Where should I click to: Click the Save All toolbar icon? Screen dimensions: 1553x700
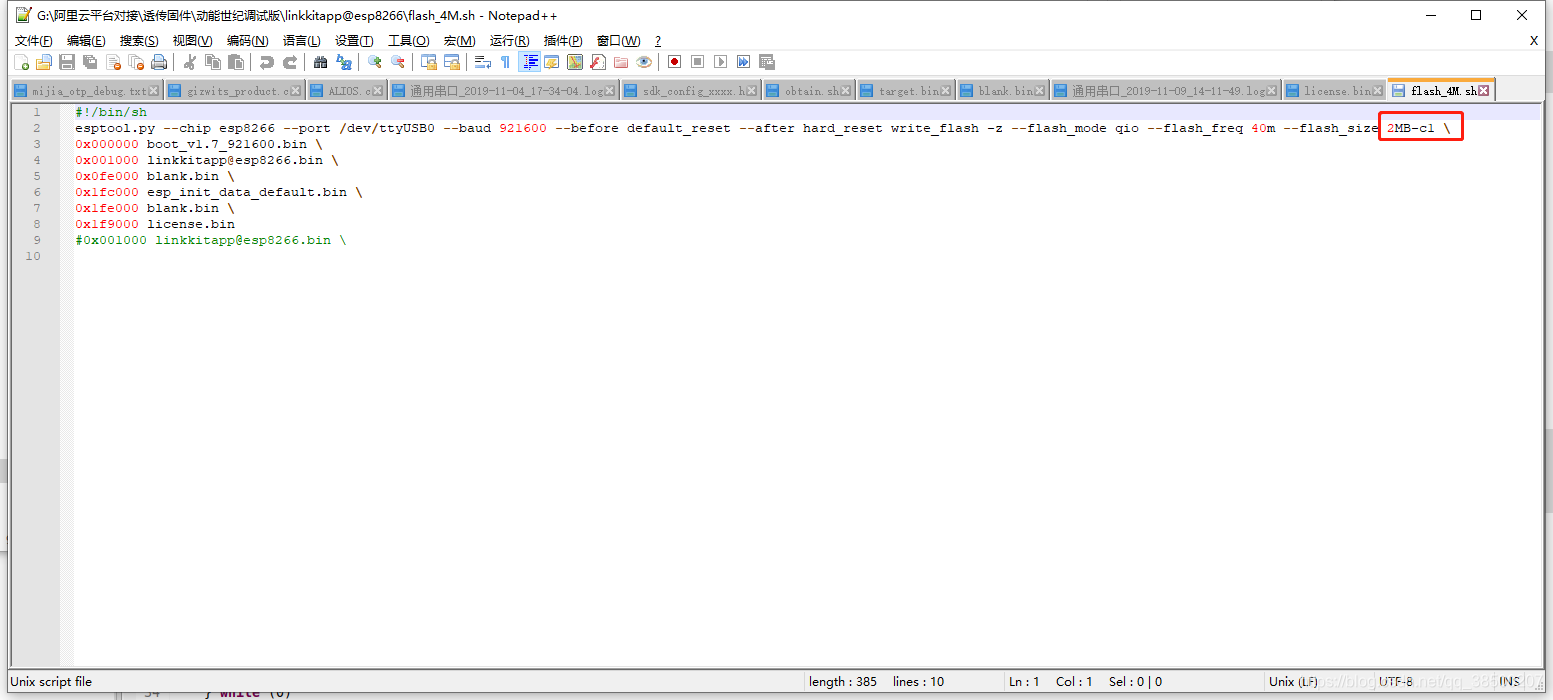[90, 62]
